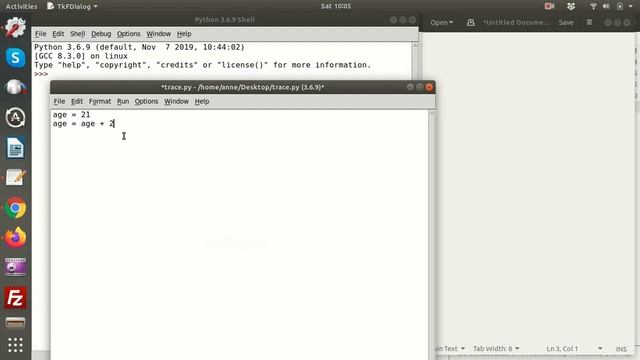This screenshot has width=640, height=360.
Task: Open the Debug menu in Python Shell
Action: coord(101,34)
